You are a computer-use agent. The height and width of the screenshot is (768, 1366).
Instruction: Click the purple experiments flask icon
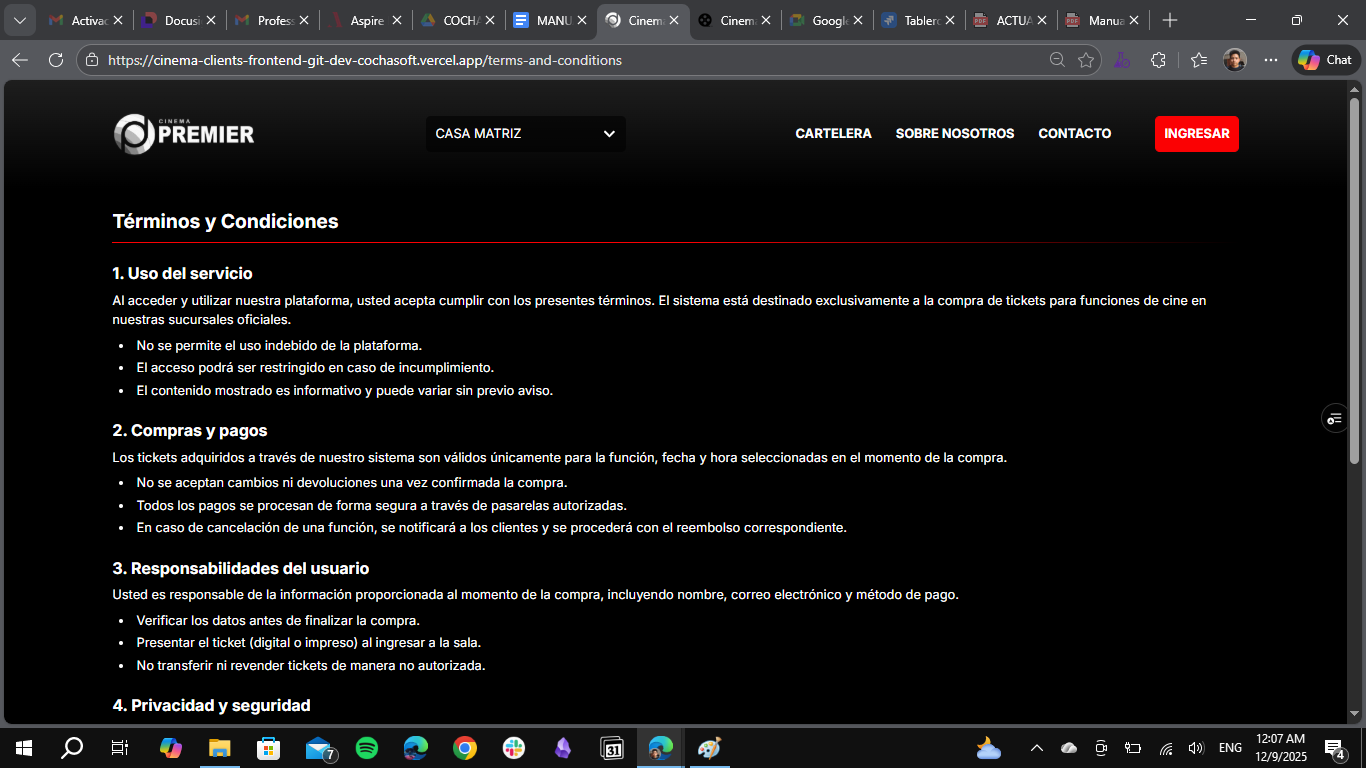point(1121,60)
